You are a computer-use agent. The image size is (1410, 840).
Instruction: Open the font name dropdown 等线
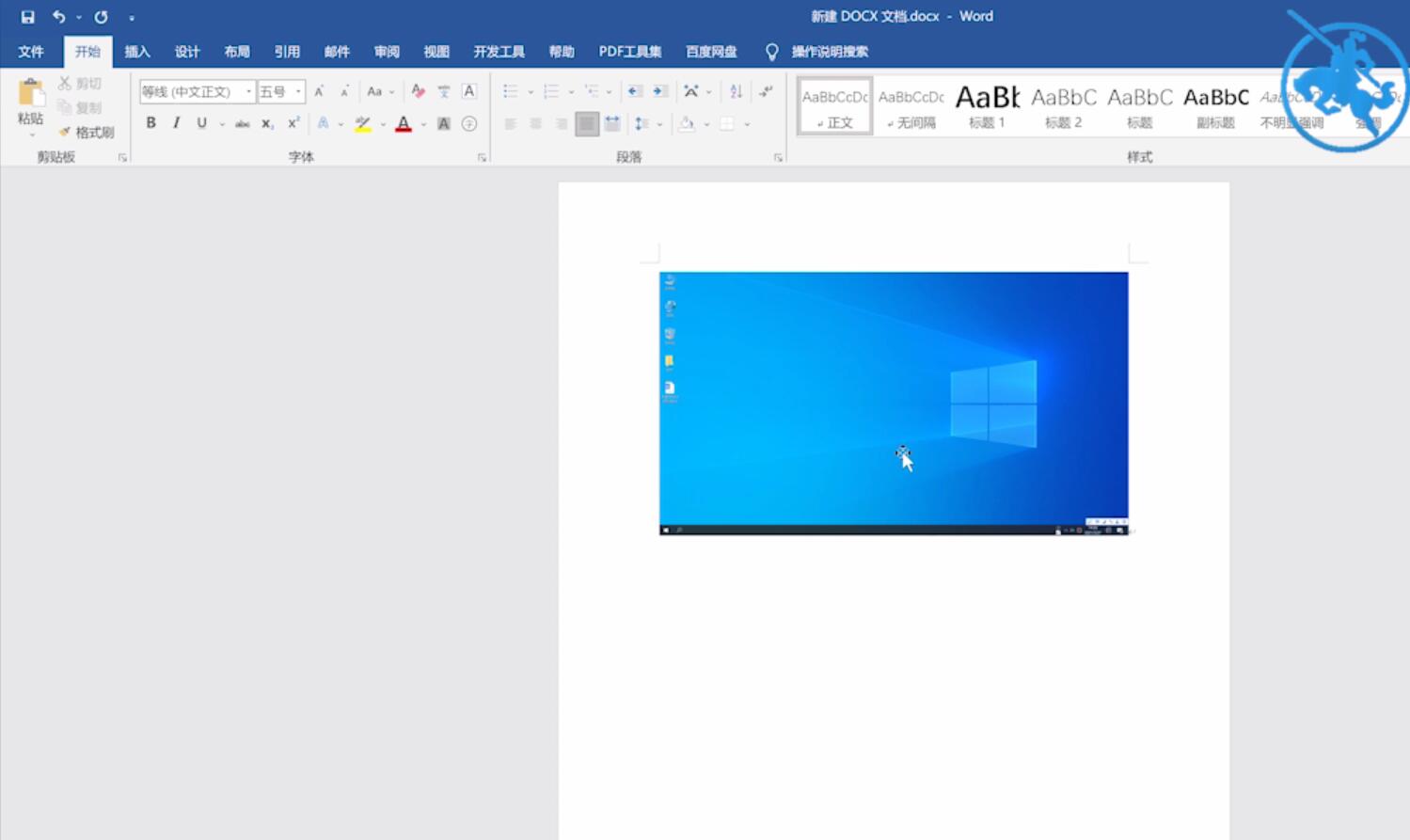click(x=248, y=91)
